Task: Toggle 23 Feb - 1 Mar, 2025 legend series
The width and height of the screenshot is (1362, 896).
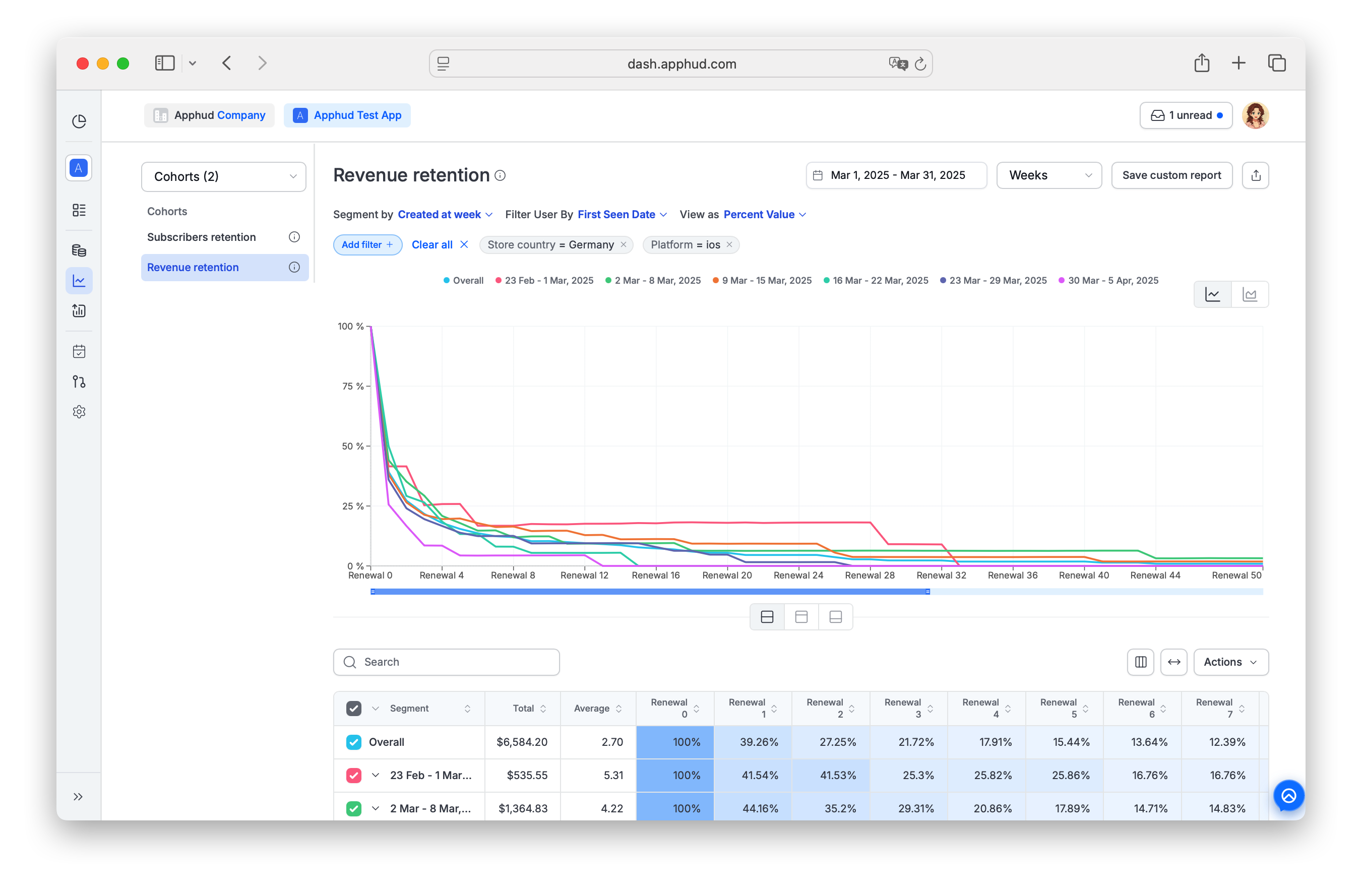Action: 544,280
